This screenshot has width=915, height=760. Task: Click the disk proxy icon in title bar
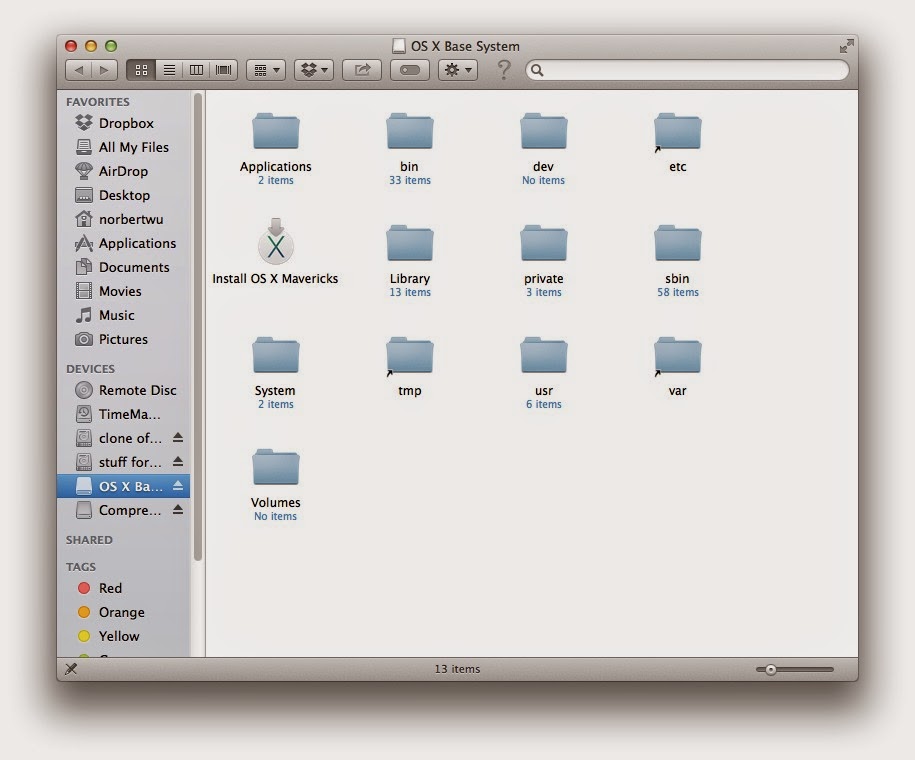pyautogui.click(x=399, y=46)
